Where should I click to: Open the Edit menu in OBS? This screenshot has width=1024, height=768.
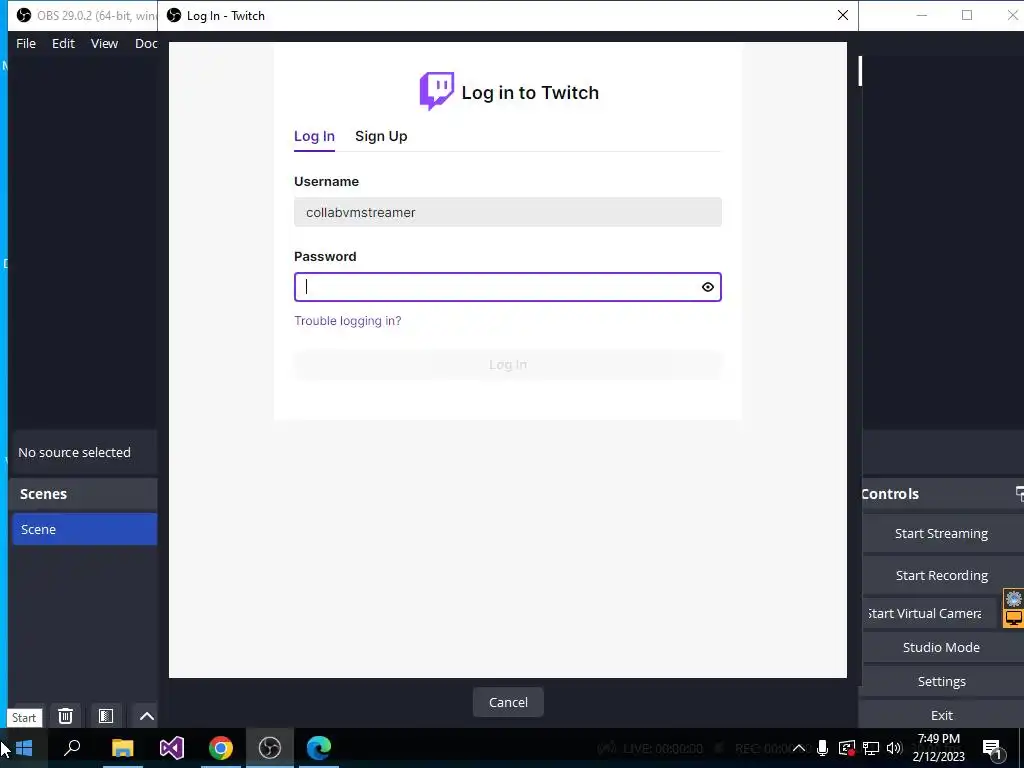coord(63,43)
